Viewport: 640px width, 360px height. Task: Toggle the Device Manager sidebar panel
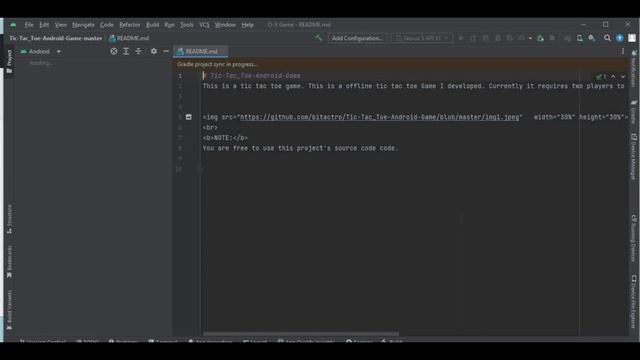633,157
